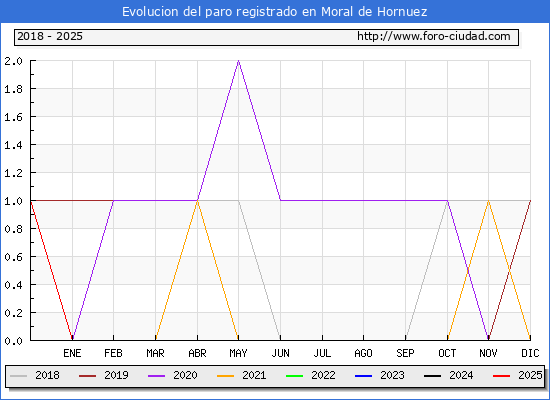Select the '2023' legend label
The width and height of the screenshot is (550, 400).
393,375
